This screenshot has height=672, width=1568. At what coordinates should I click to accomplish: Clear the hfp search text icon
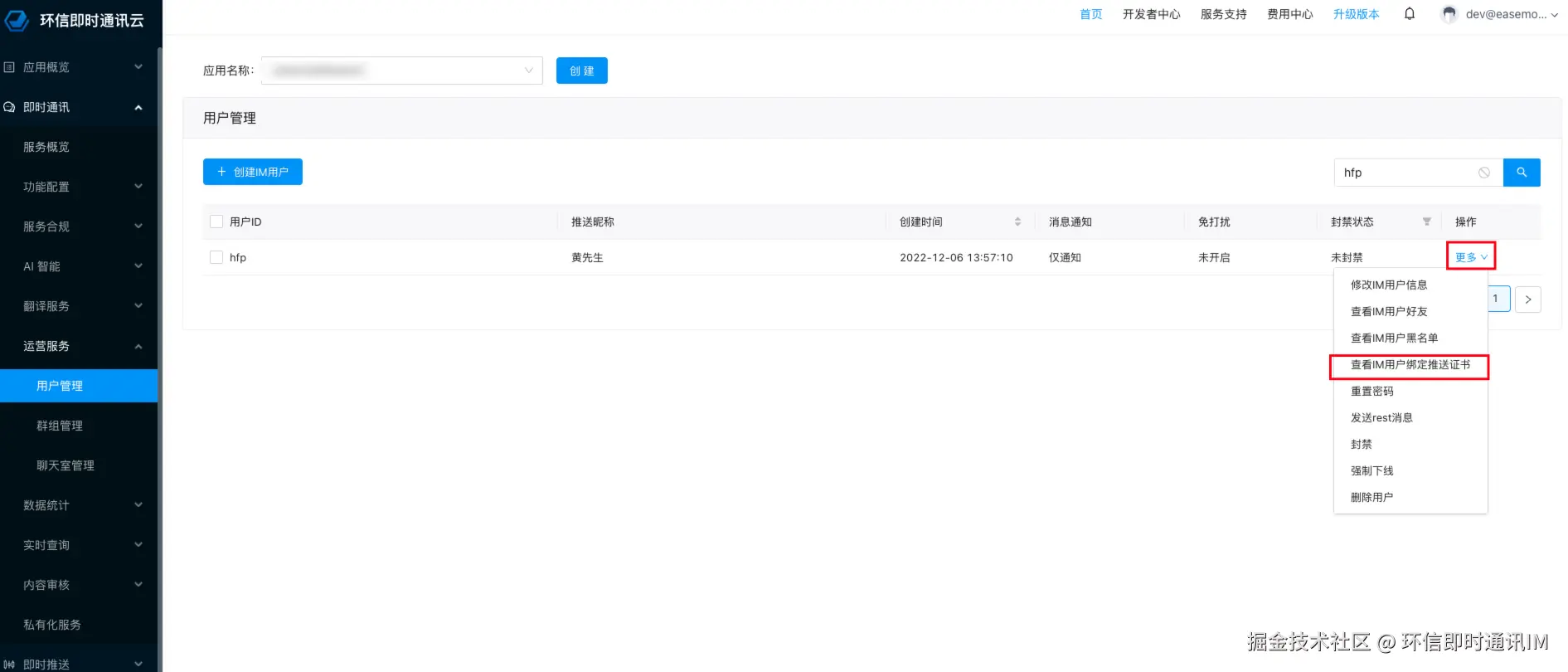tap(1483, 173)
